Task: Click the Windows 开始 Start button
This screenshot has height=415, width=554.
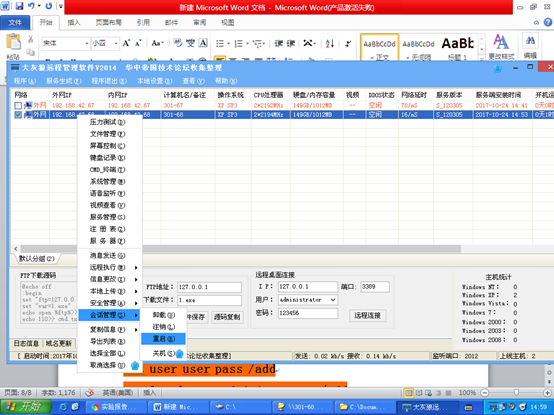Action: 26,407
